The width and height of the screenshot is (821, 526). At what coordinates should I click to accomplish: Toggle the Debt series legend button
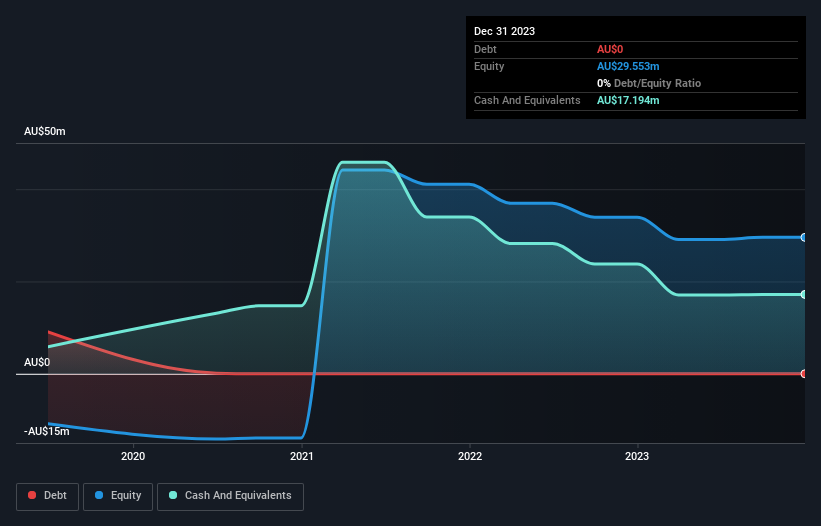click(x=47, y=496)
